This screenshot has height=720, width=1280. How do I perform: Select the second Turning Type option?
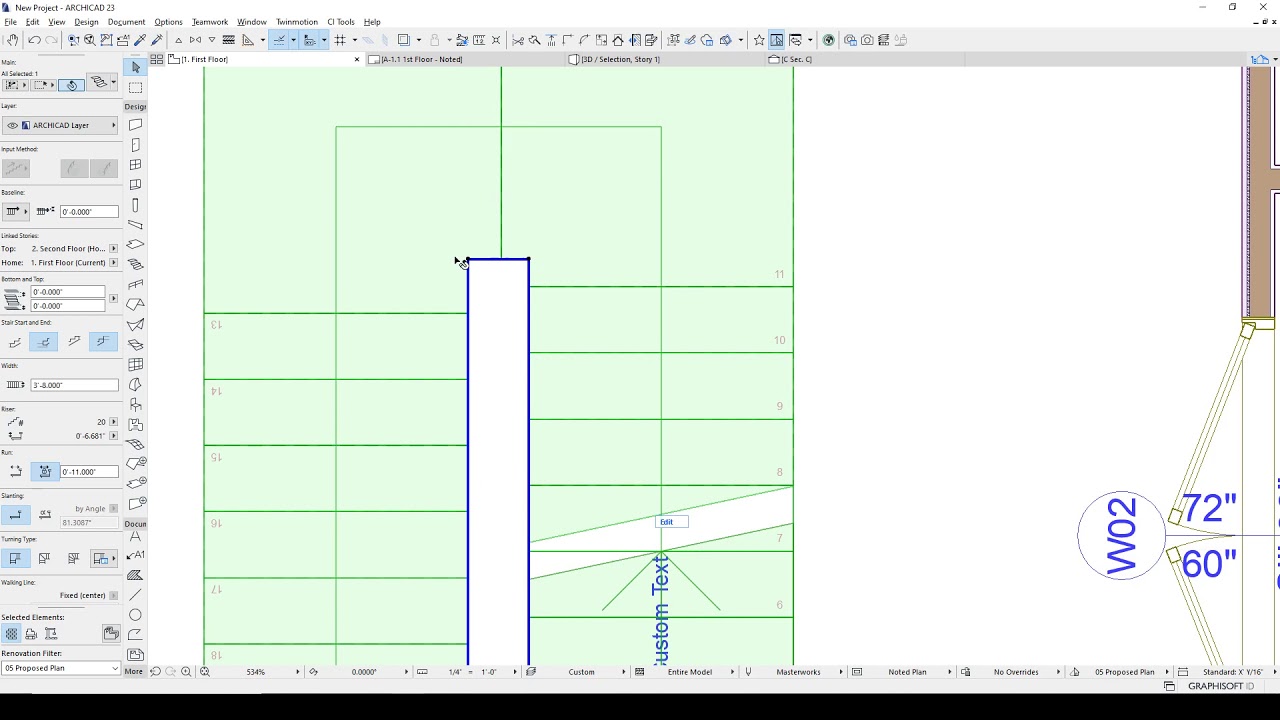44,559
